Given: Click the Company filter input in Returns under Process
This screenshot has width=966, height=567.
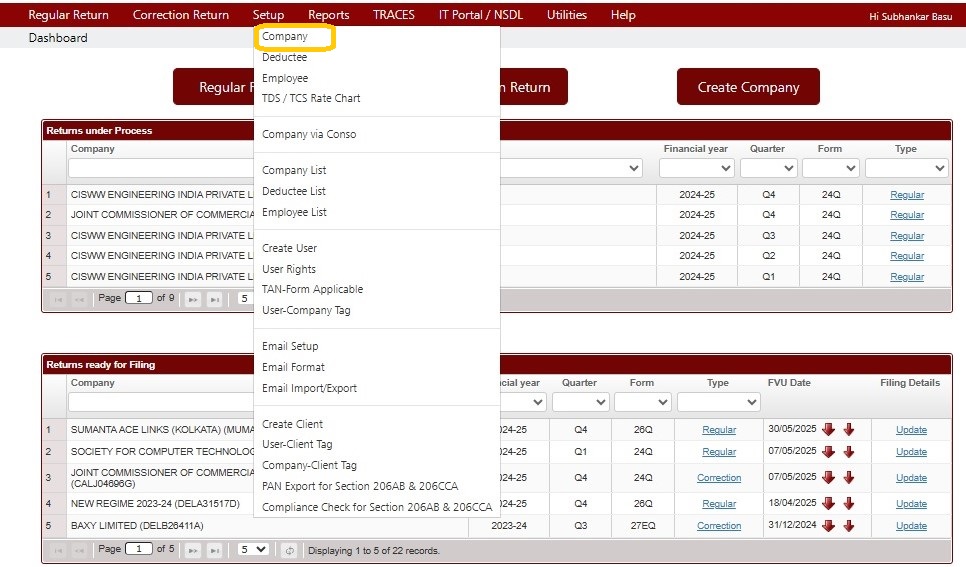Looking at the screenshot, I should click(160, 168).
